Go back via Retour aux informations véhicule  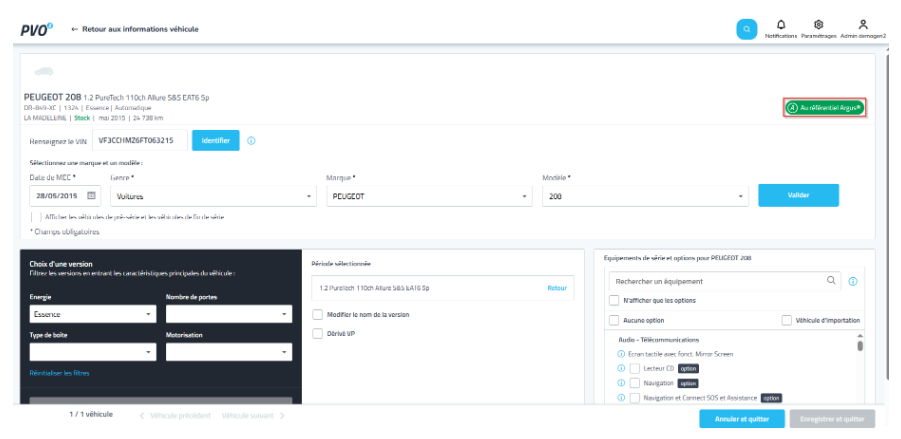point(135,29)
